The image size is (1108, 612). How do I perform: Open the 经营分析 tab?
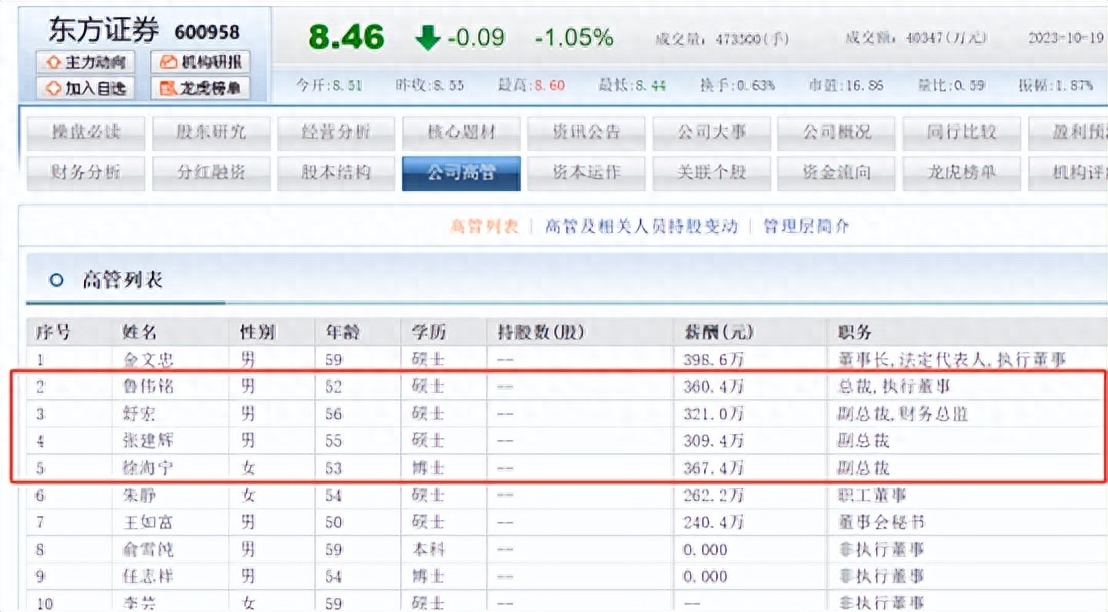point(336,132)
